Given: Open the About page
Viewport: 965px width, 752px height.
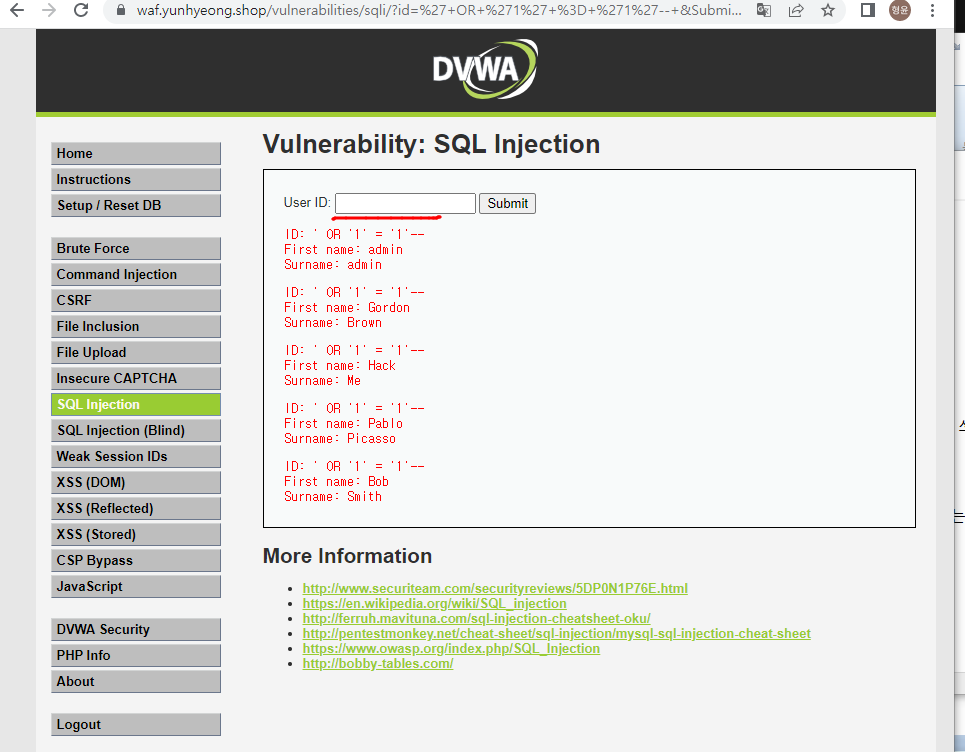Looking at the screenshot, I should [x=136, y=681].
